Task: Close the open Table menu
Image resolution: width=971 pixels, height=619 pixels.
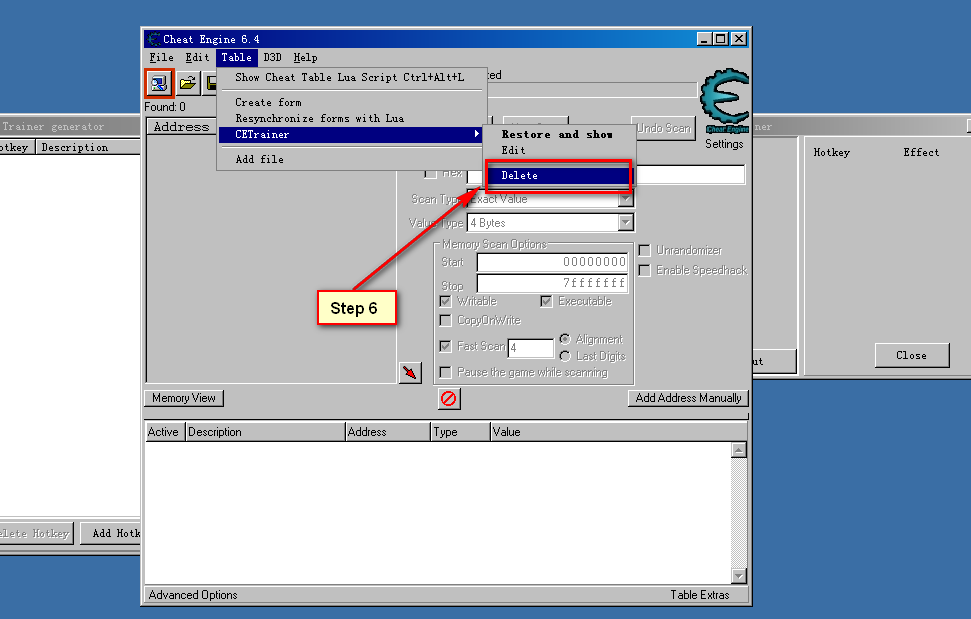Action: point(237,58)
